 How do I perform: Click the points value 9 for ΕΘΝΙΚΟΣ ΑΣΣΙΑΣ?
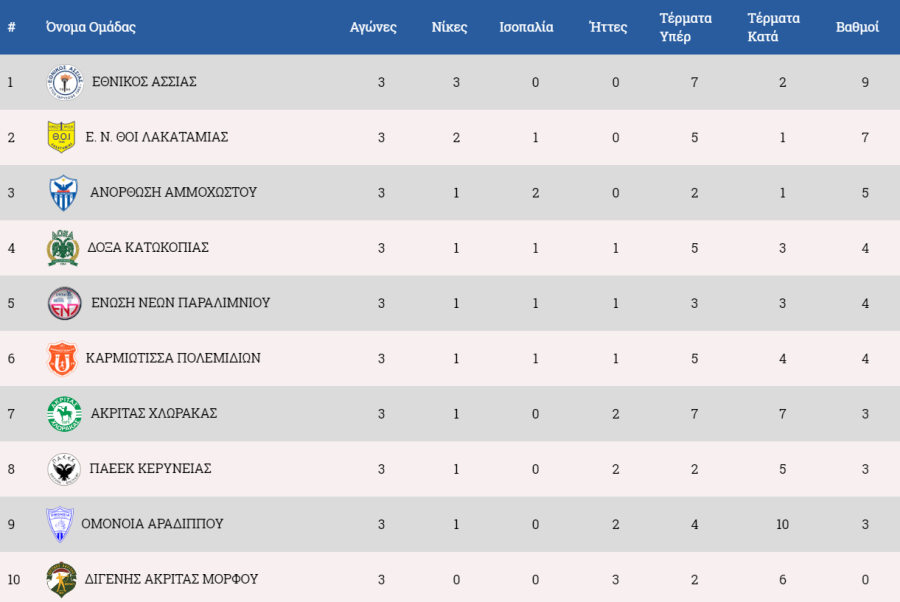point(865,83)
